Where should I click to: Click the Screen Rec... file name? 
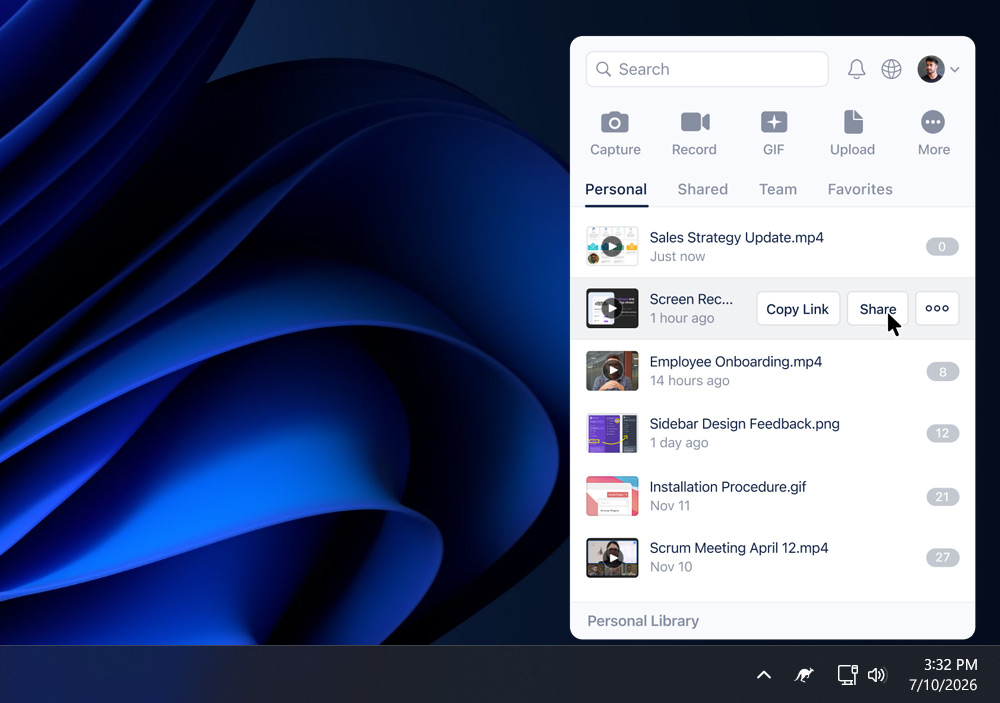691,299
